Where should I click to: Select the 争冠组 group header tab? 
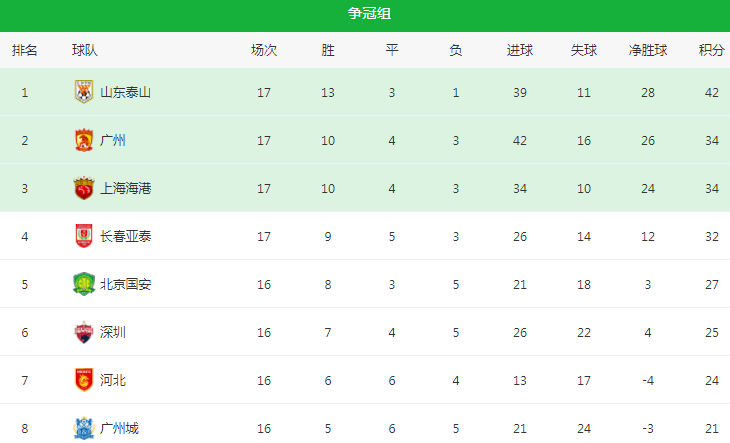click(369, 13)
